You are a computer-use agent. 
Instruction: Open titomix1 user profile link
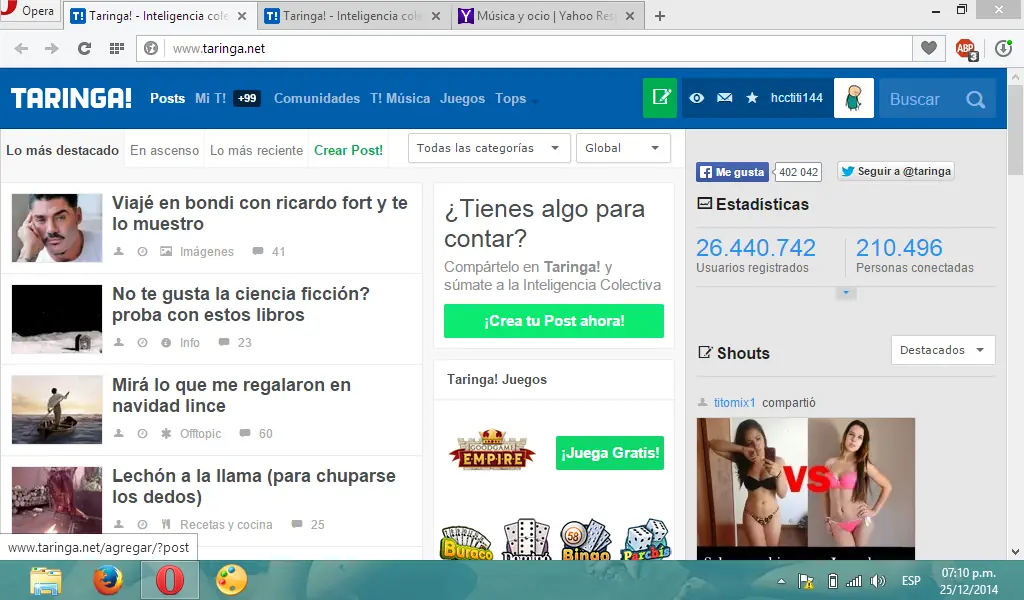coord(734,402)
